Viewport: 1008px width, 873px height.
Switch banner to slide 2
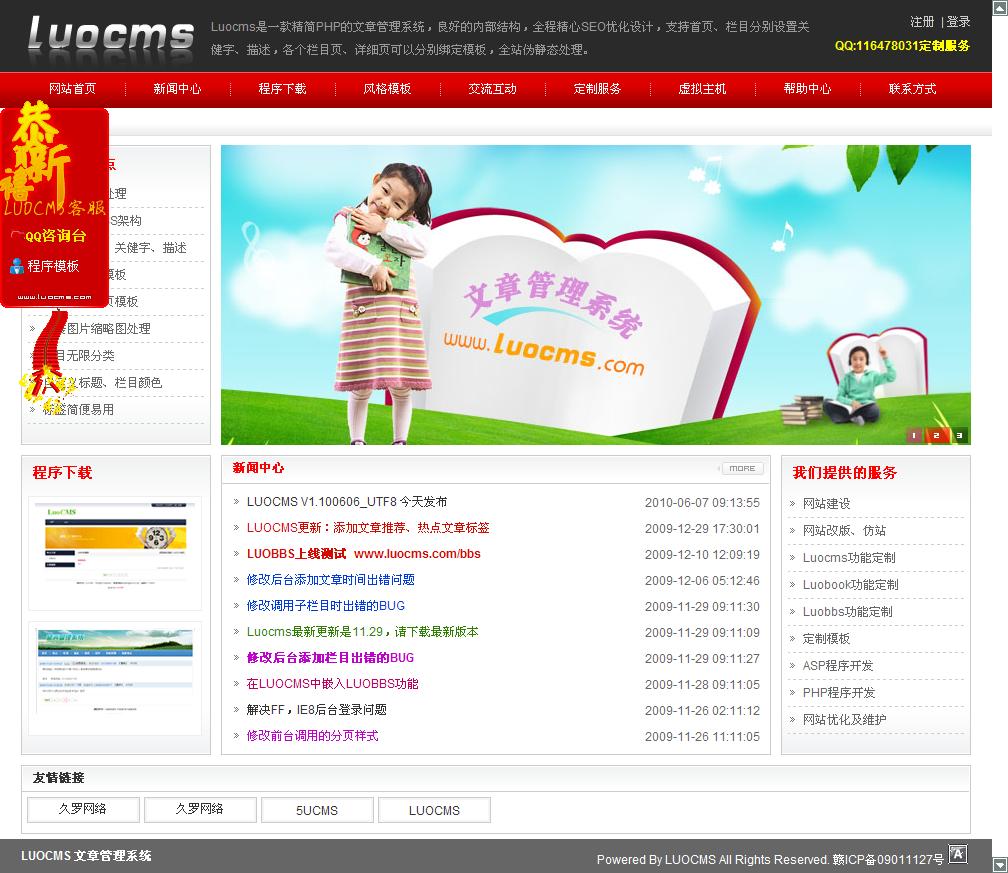pos(936,435)
